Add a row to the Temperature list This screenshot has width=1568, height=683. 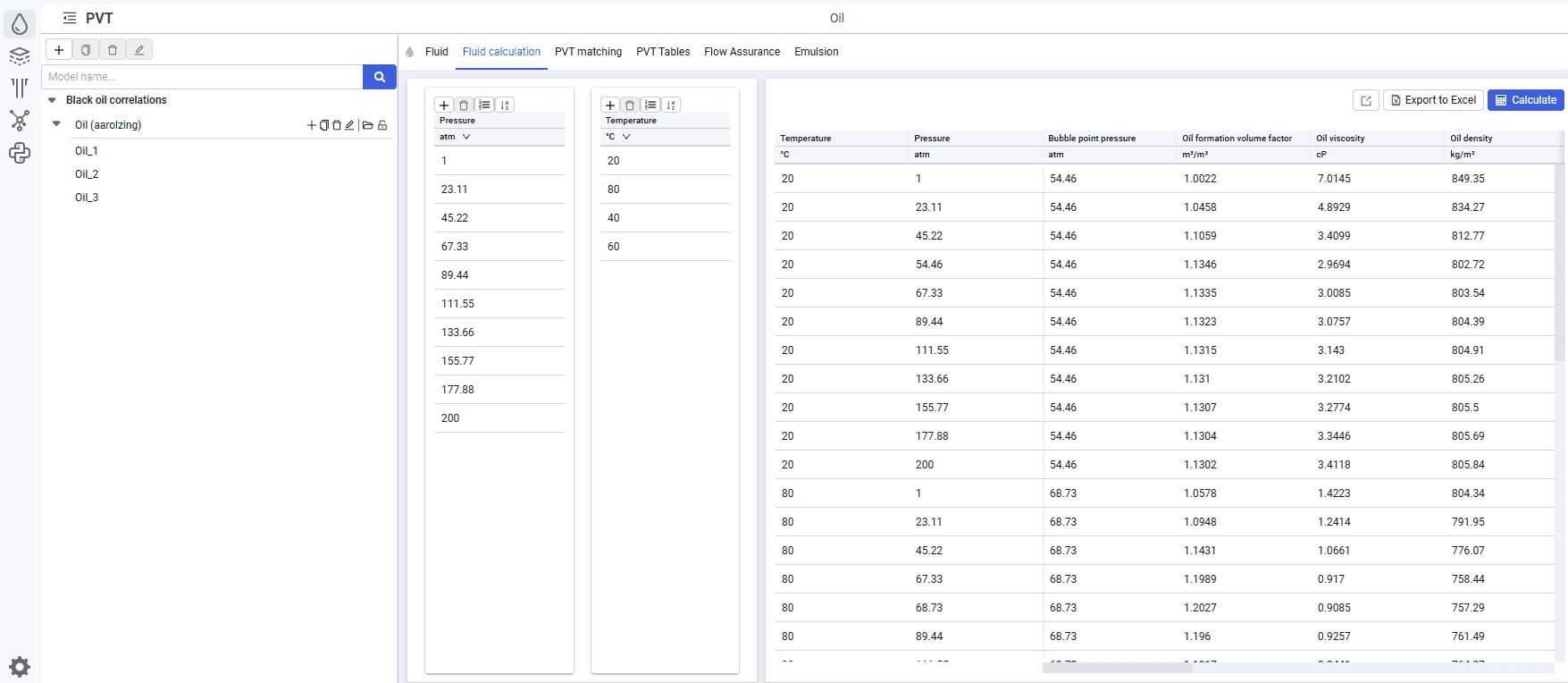click(610, 105)
